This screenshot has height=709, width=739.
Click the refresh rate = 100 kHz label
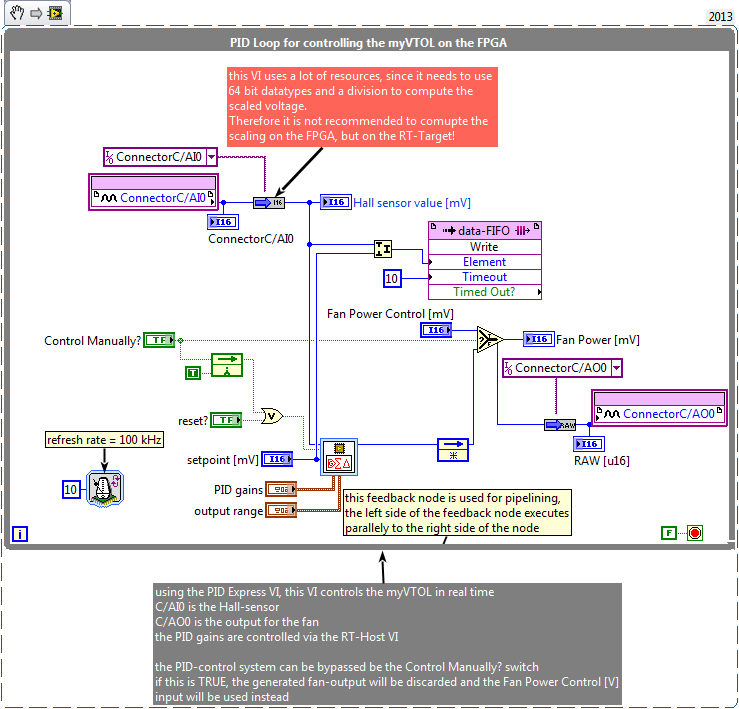tap(104, 440)
